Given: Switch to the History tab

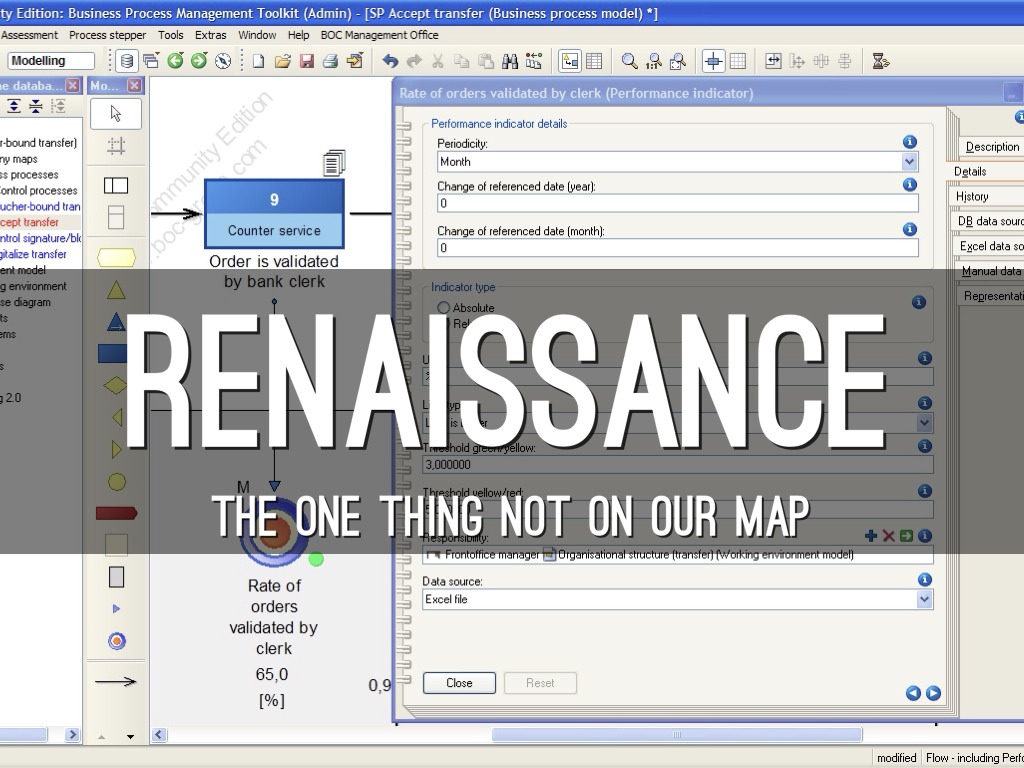Looking at the screenshot, I should tap(972, 196).
